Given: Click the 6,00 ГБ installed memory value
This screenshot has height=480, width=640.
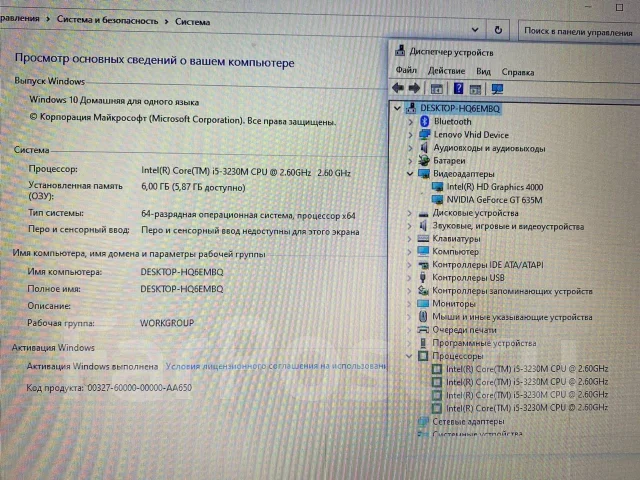Looking at the screenshot, I should tap(193, 187).
